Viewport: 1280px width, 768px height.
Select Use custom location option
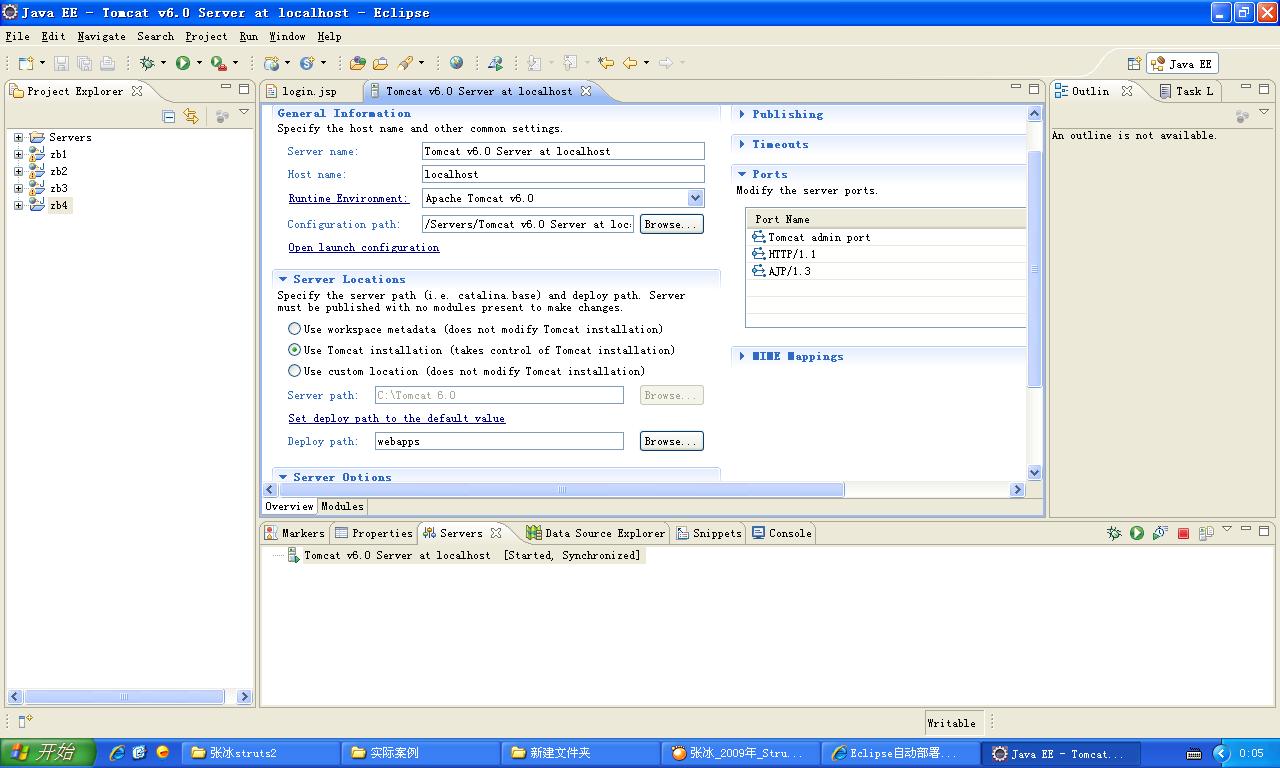(x=294, y=371)
